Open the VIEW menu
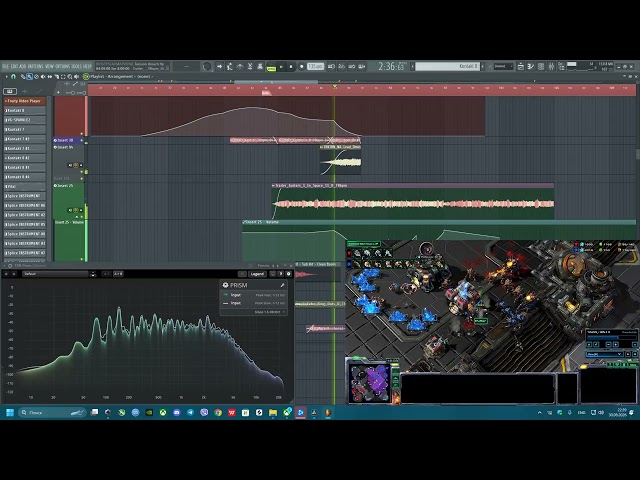The width and height of the screenshot is (640, 480). coord(49,66)
